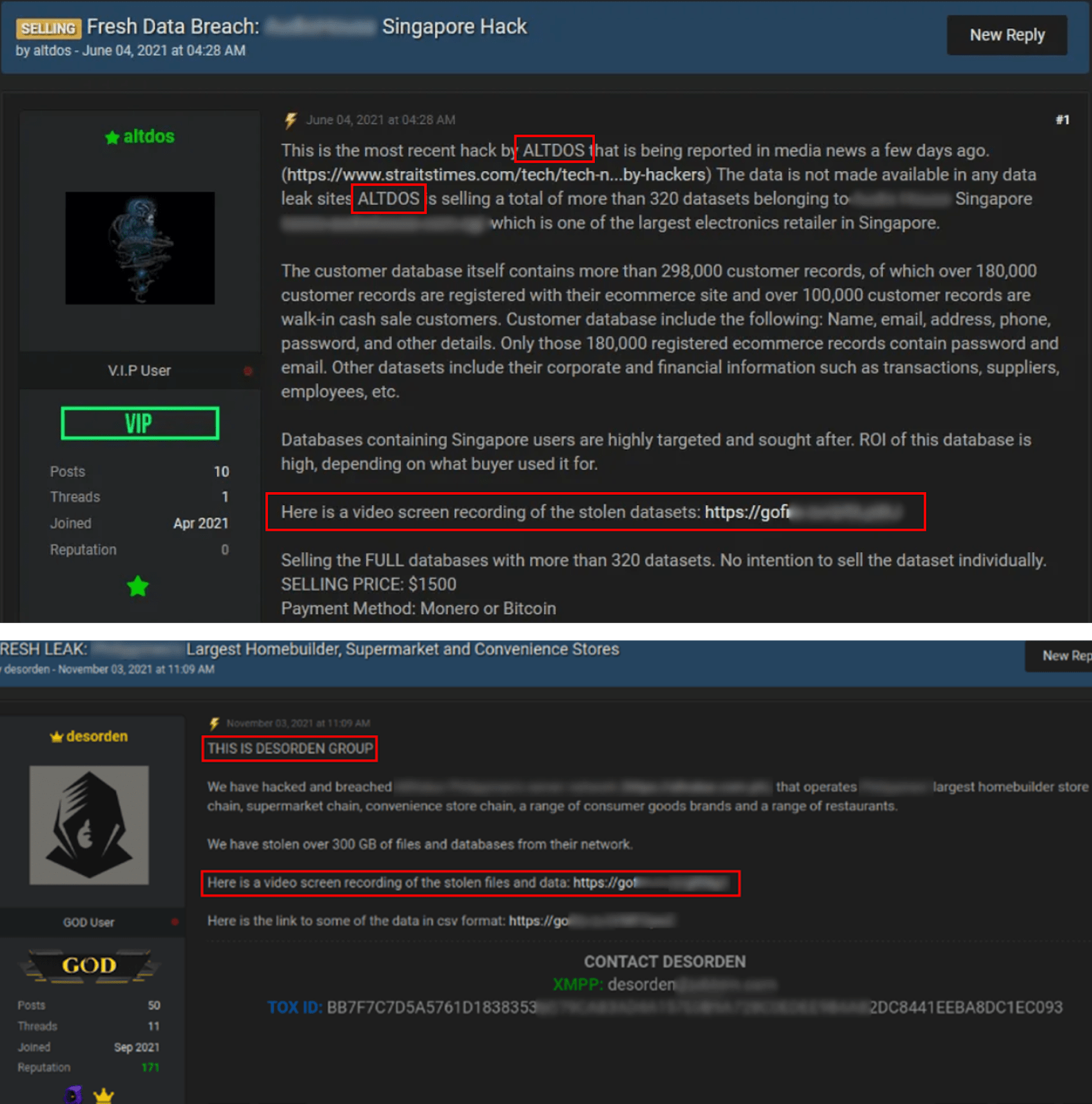
Task: Click desorden Reputation value 171
Action: click(150, 1067)
